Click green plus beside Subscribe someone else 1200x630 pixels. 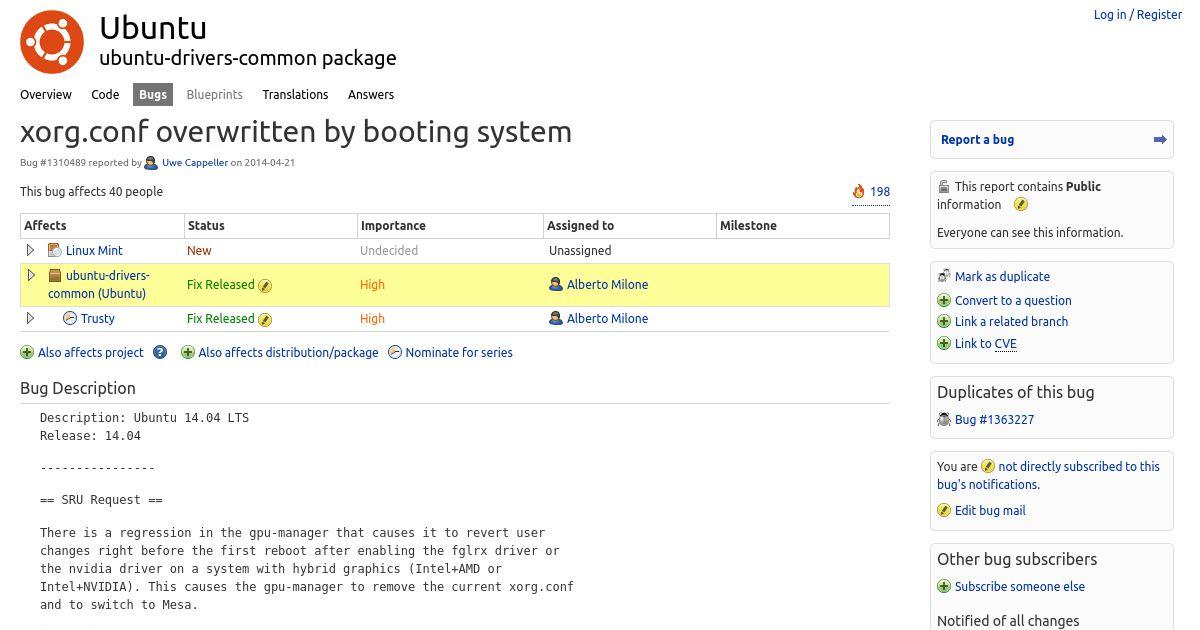click(944, 587)
